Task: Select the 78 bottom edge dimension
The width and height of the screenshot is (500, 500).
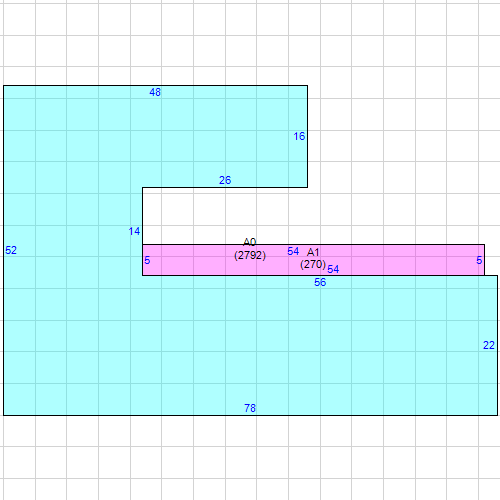Action: tap(250, 408)
